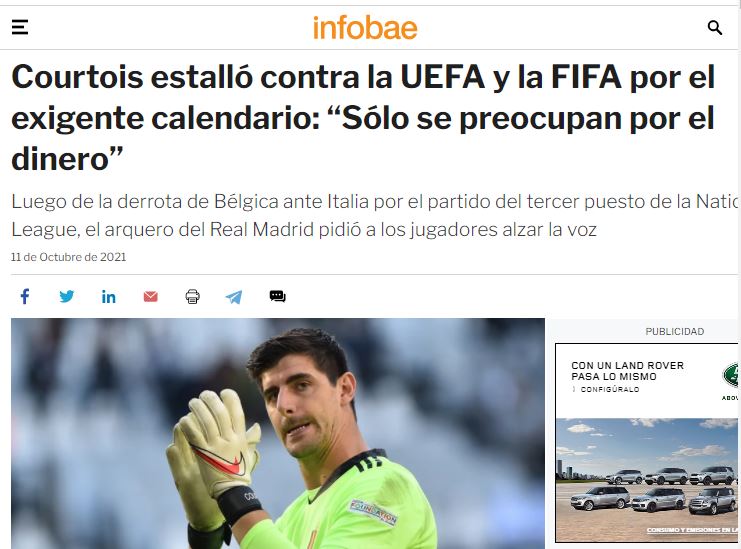Open the Courtois goalkeeper photo

(278, 433)
